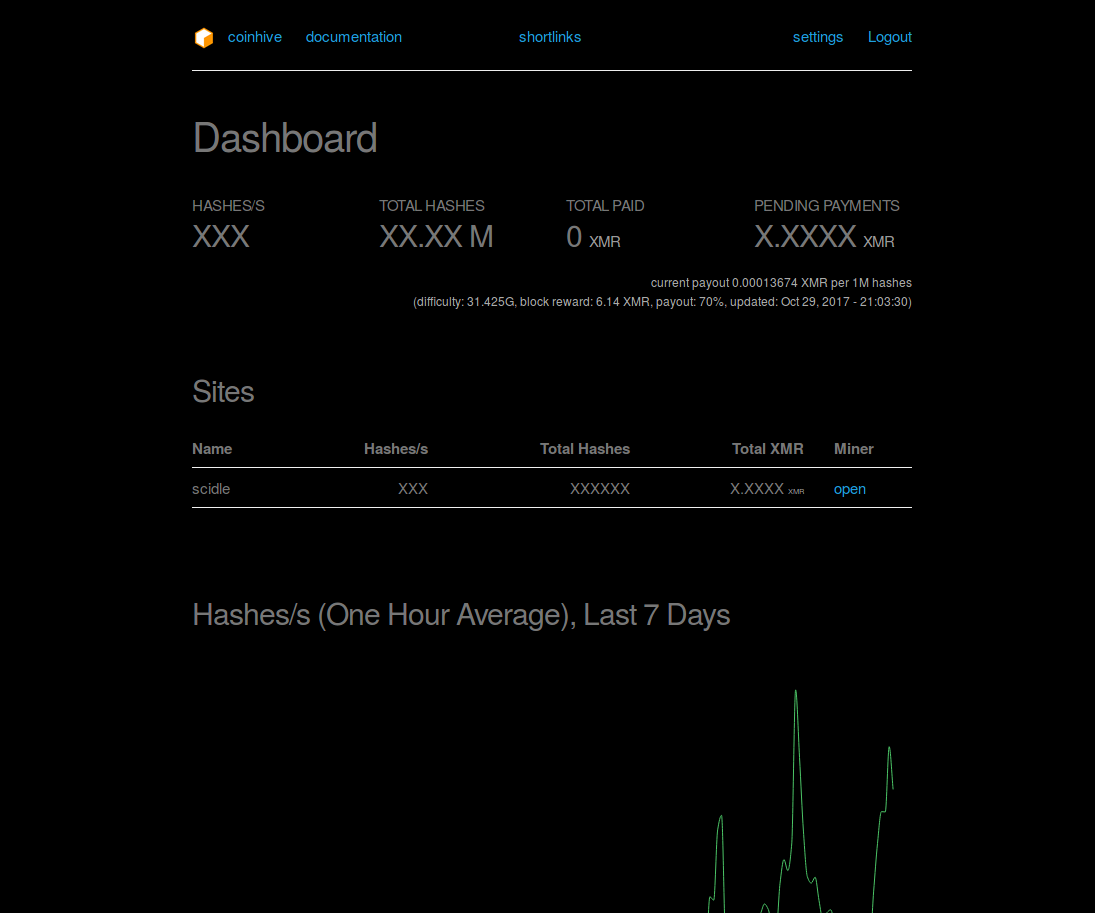Screen dimensions: 1095x913
Task: Click the TOTAL HASHES value XX.XX M
Action: coord(436,237)
